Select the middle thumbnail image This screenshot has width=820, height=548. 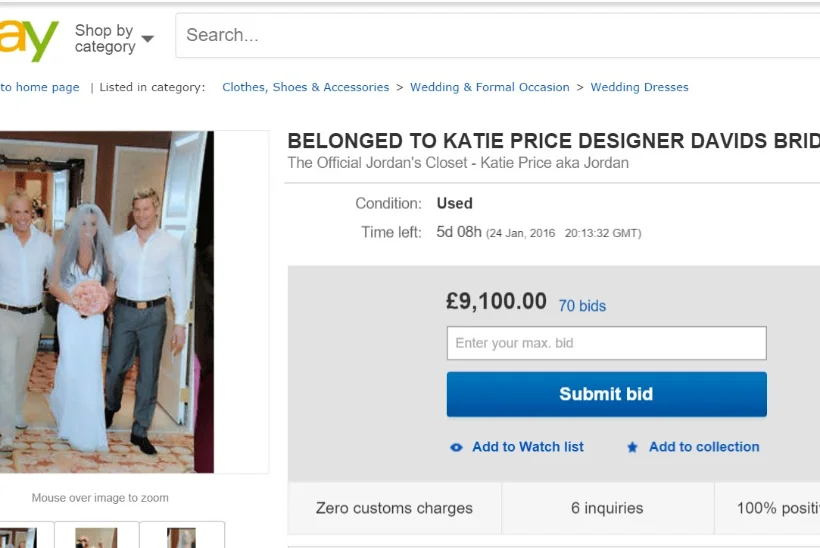point(96,536)
